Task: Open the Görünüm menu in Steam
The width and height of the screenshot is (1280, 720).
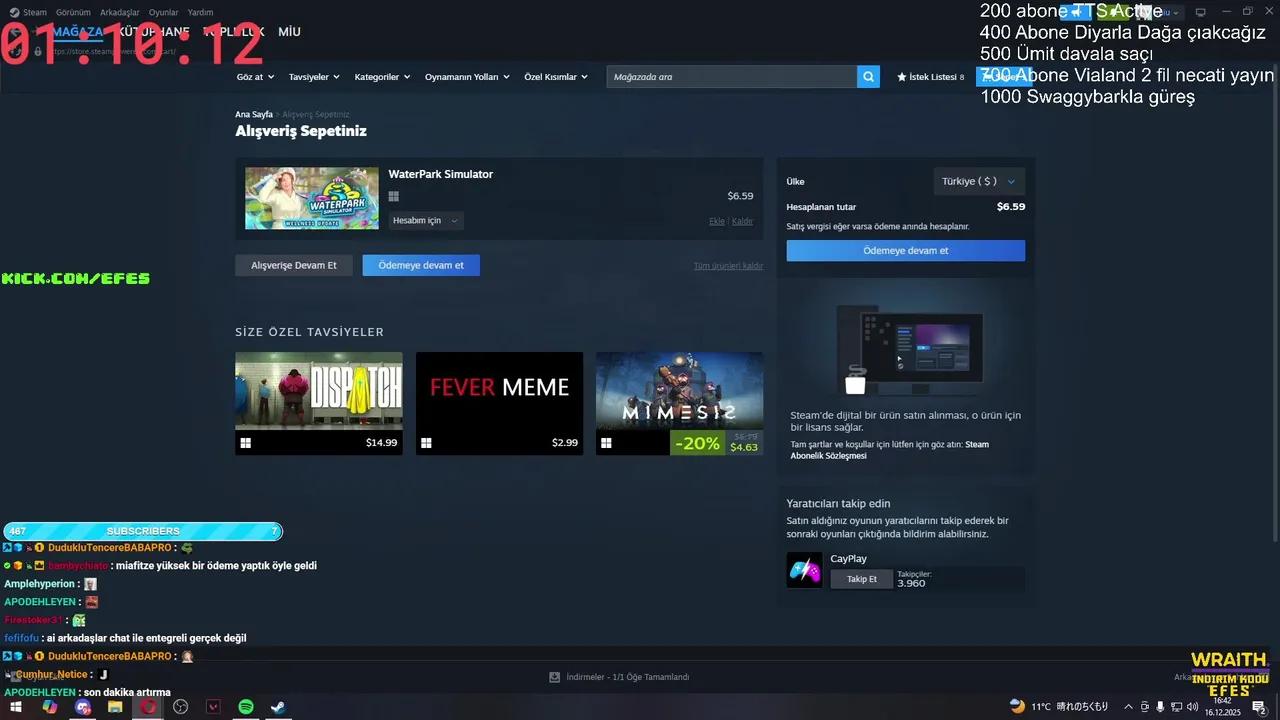Action: click(x=73, y=12)
